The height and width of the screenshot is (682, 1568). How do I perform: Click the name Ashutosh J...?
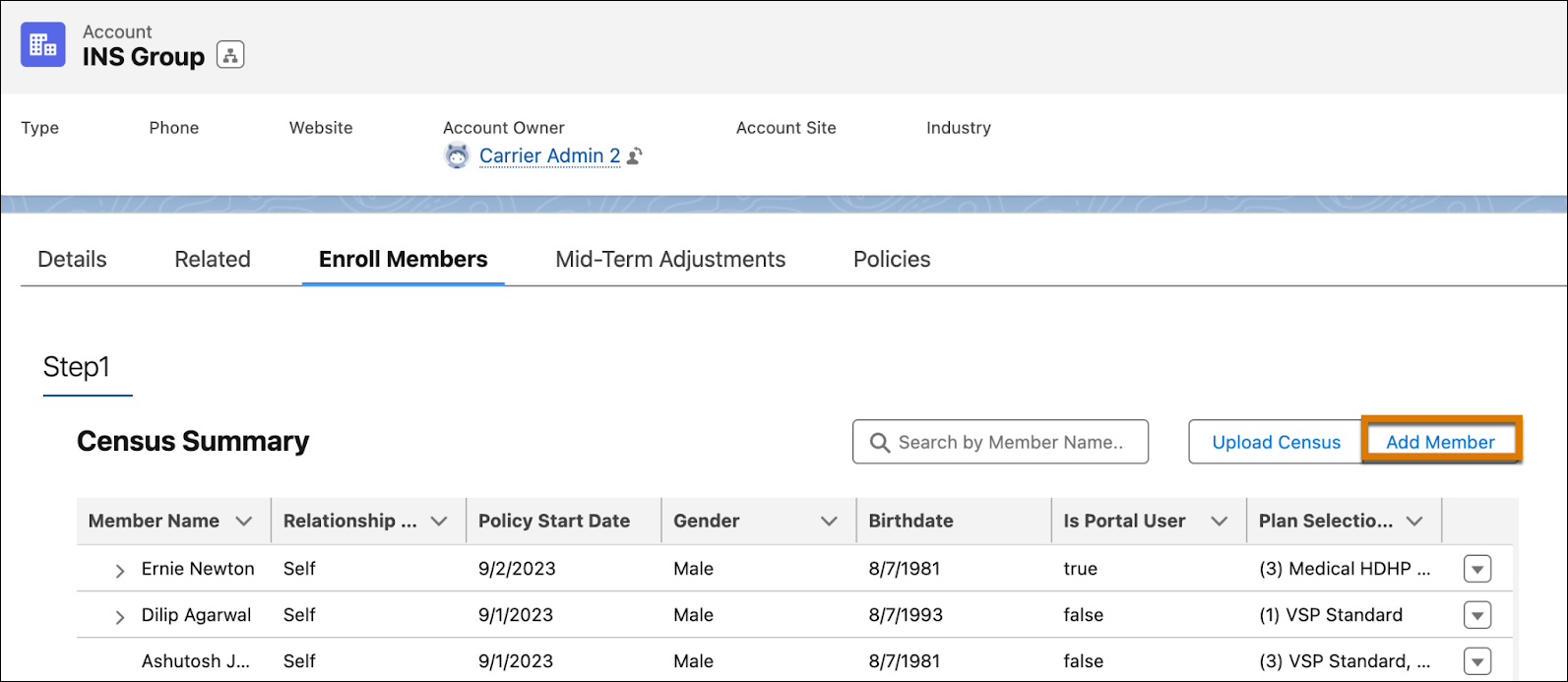click(x=196, y=661)
